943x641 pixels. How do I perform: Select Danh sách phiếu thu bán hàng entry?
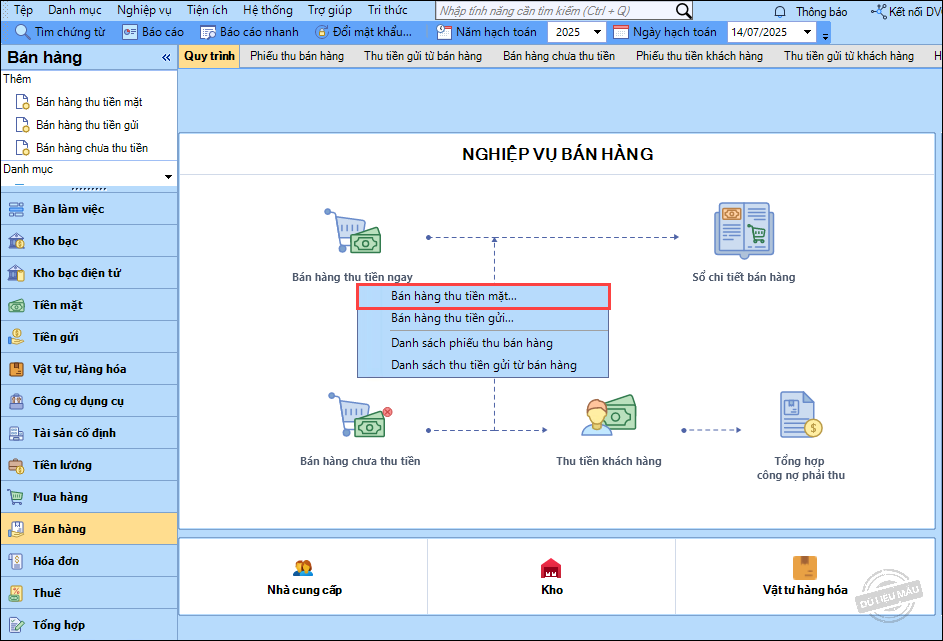(x=484, y=343)
